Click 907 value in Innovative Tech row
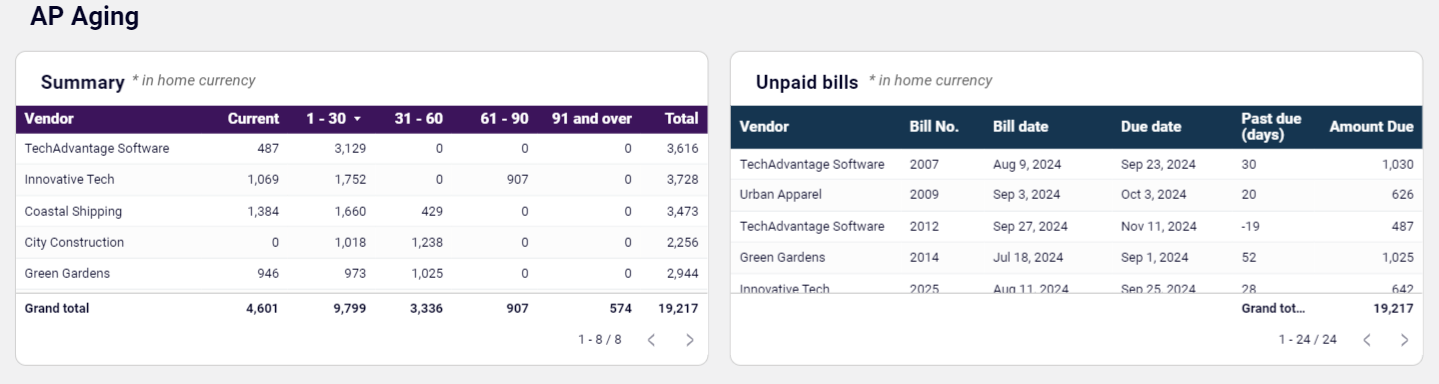The height and width of the screenshot is (384, 1439). [x=517, y=180]
